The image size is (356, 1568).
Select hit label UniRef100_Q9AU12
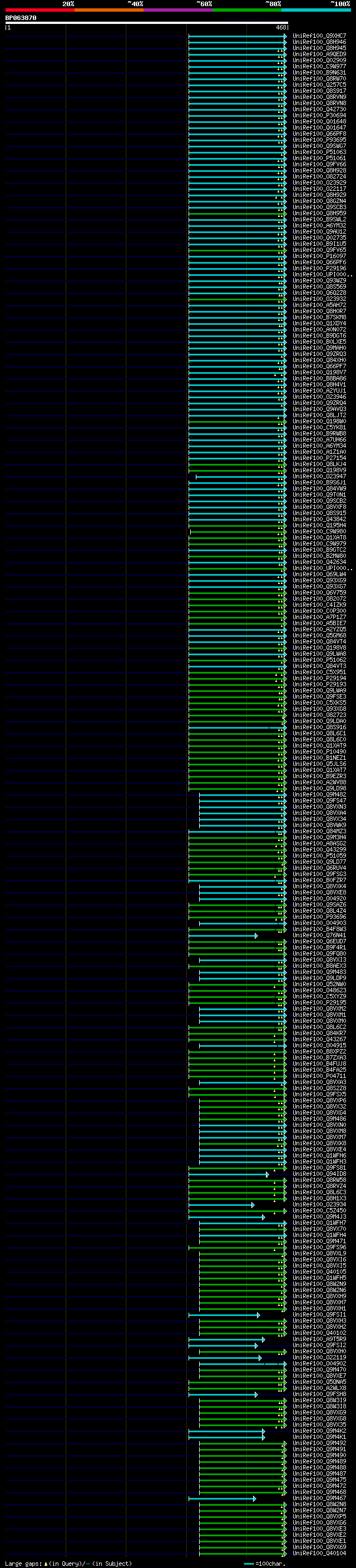319,232
